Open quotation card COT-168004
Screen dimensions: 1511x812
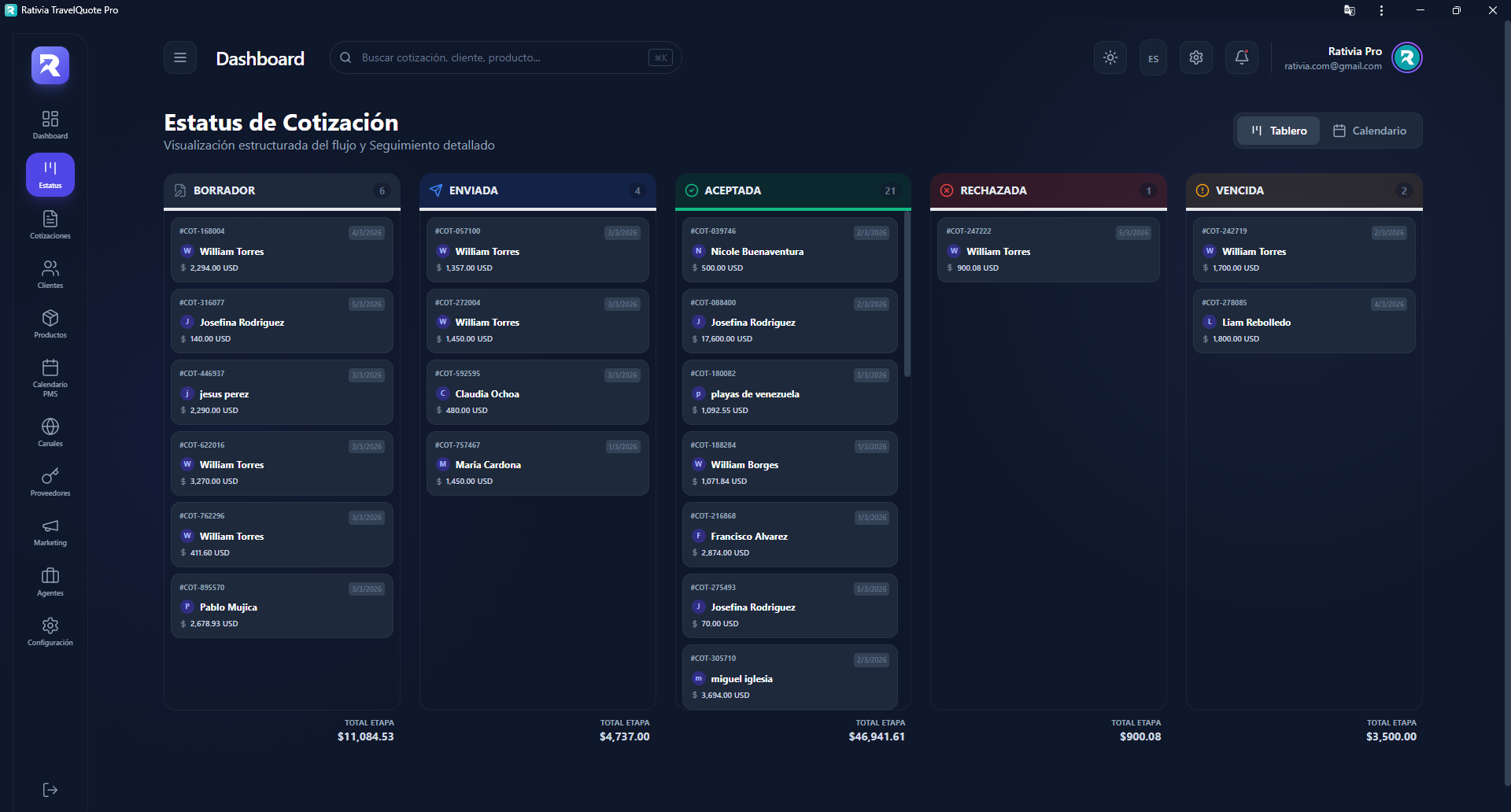(282, 249)
